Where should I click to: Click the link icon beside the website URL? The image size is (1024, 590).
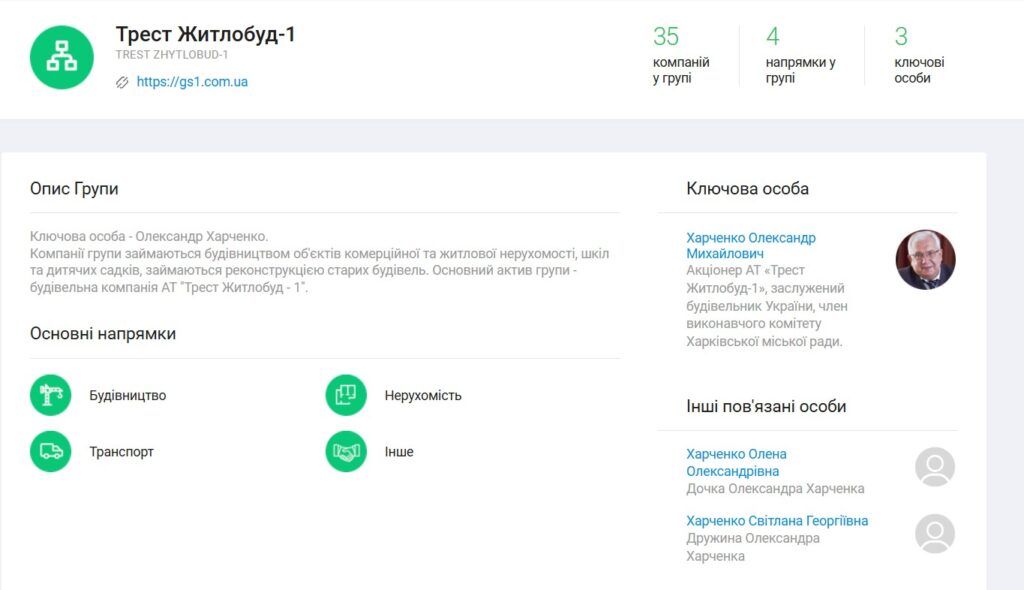pyautogui.click(x=122, y=82)
